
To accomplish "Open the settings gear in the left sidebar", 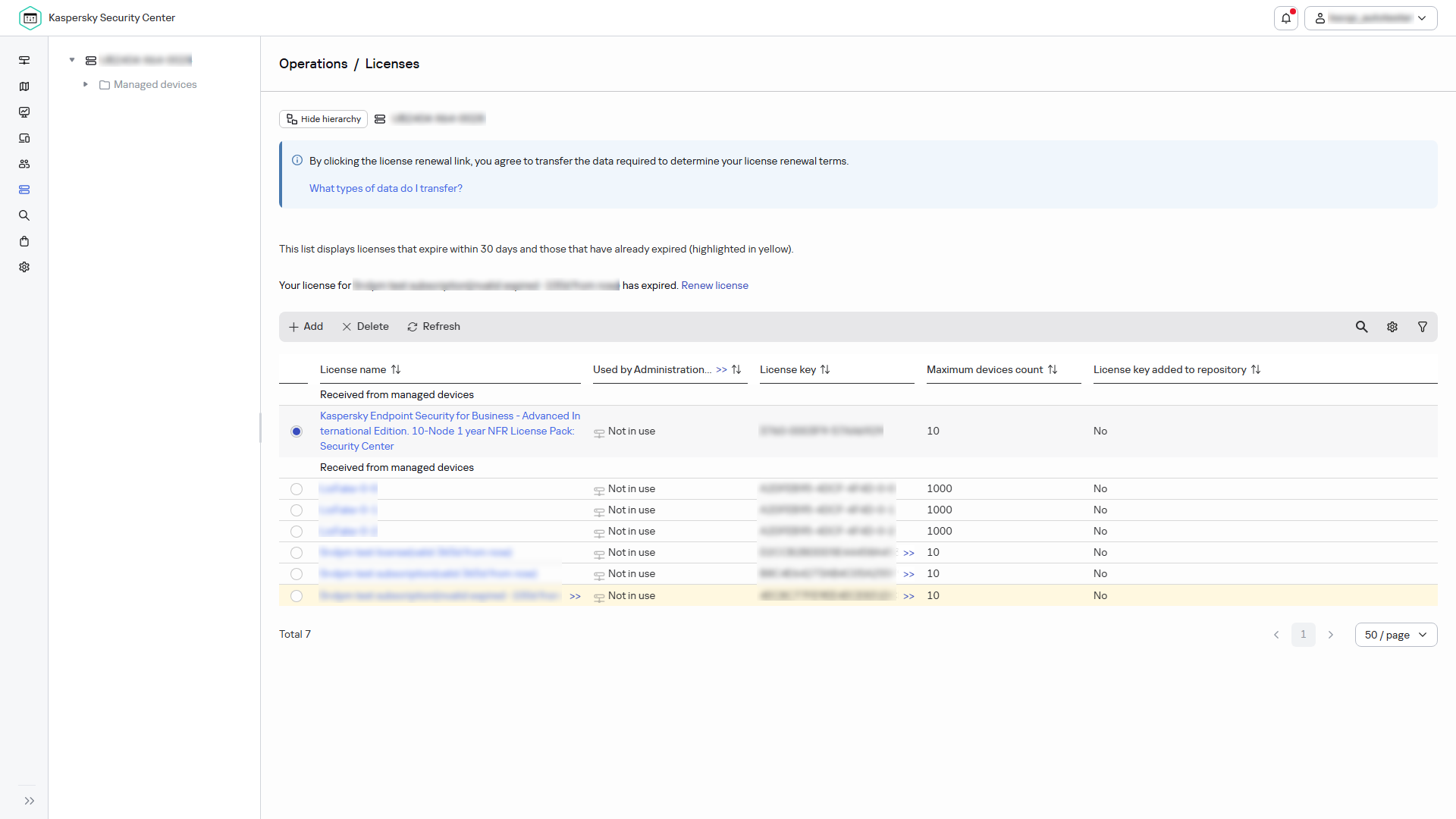I will [x=24, y=267].
